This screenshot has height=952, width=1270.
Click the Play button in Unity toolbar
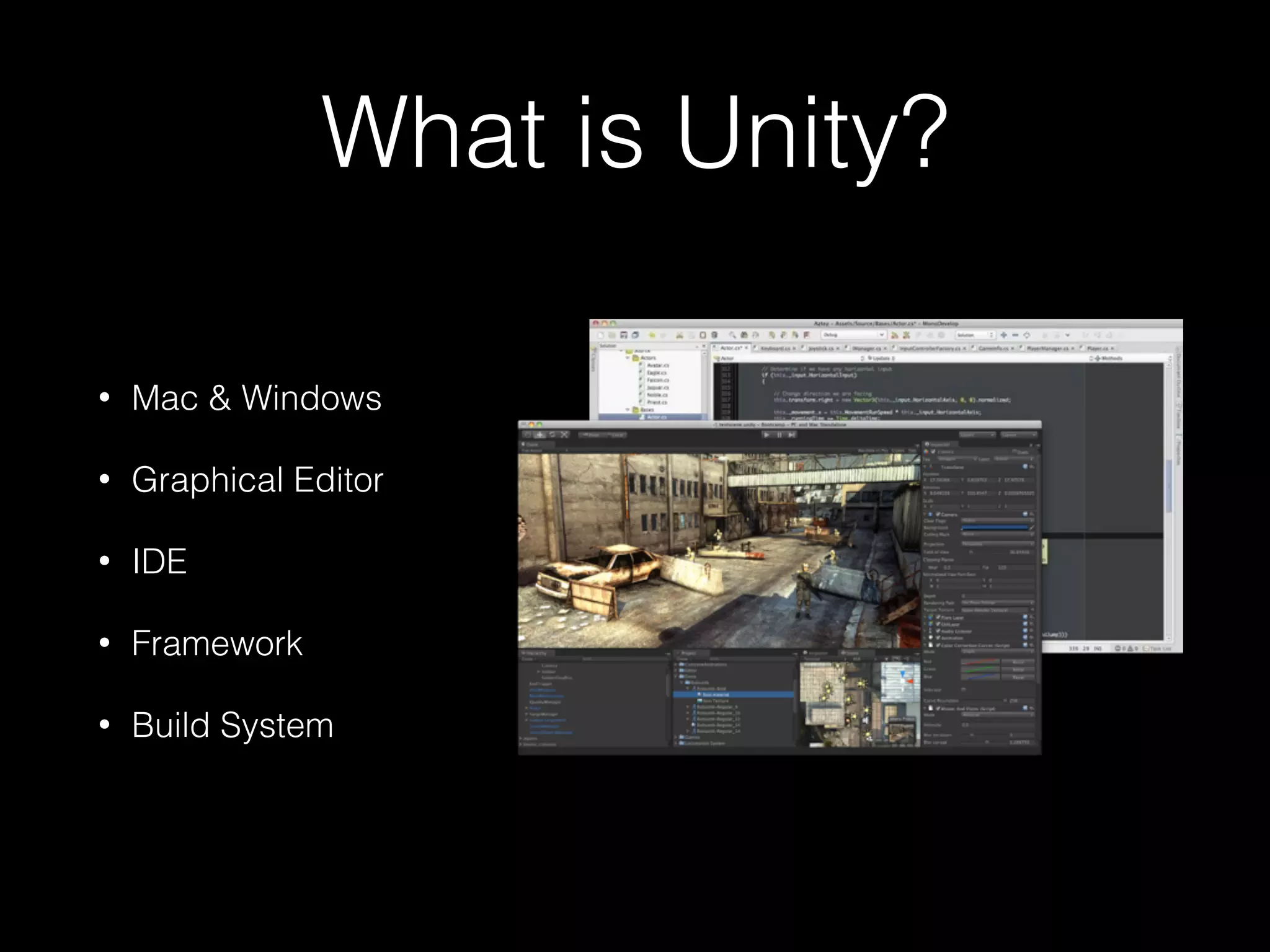766,434
